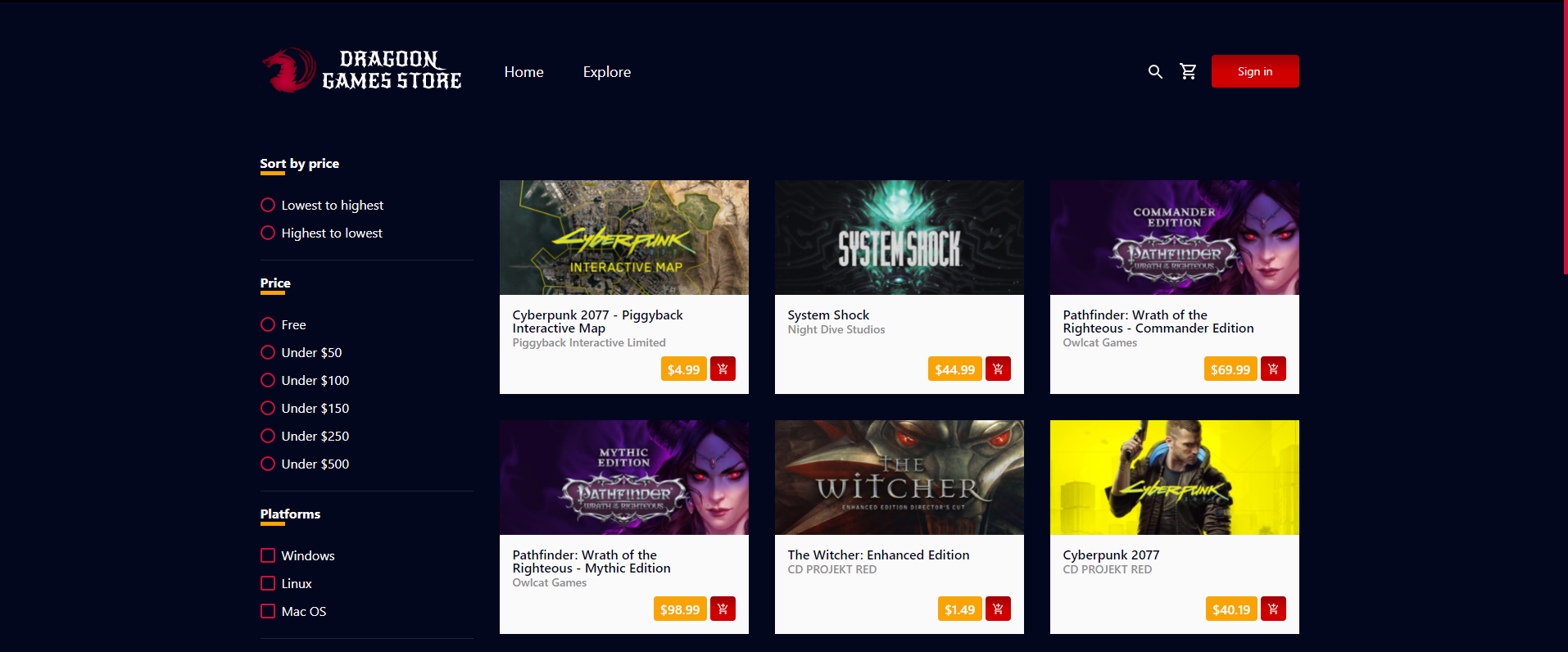Choose the Under $50 price filter

click(268, 352)
